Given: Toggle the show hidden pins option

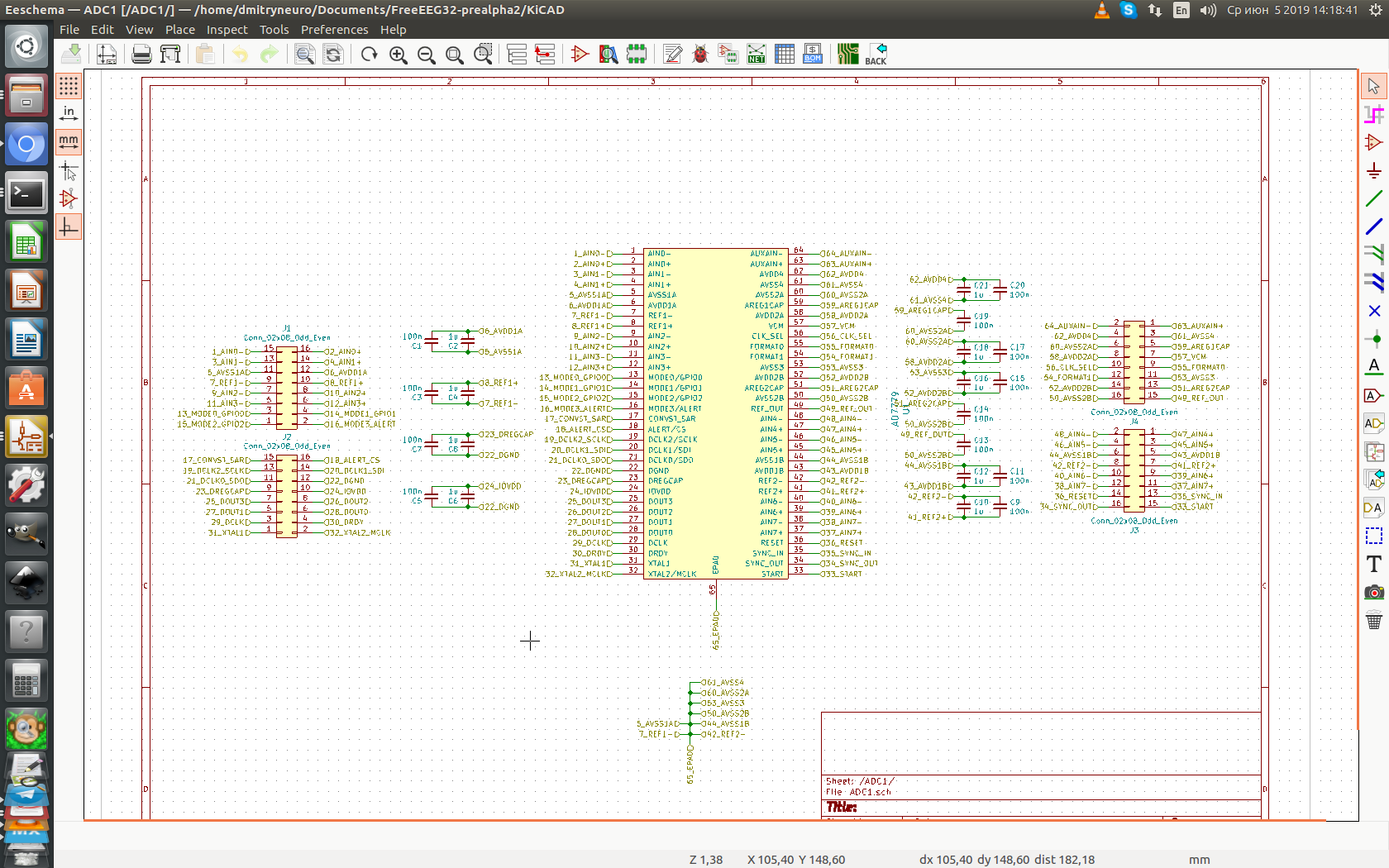Looking at the screenshot, I should coord(69,198).
